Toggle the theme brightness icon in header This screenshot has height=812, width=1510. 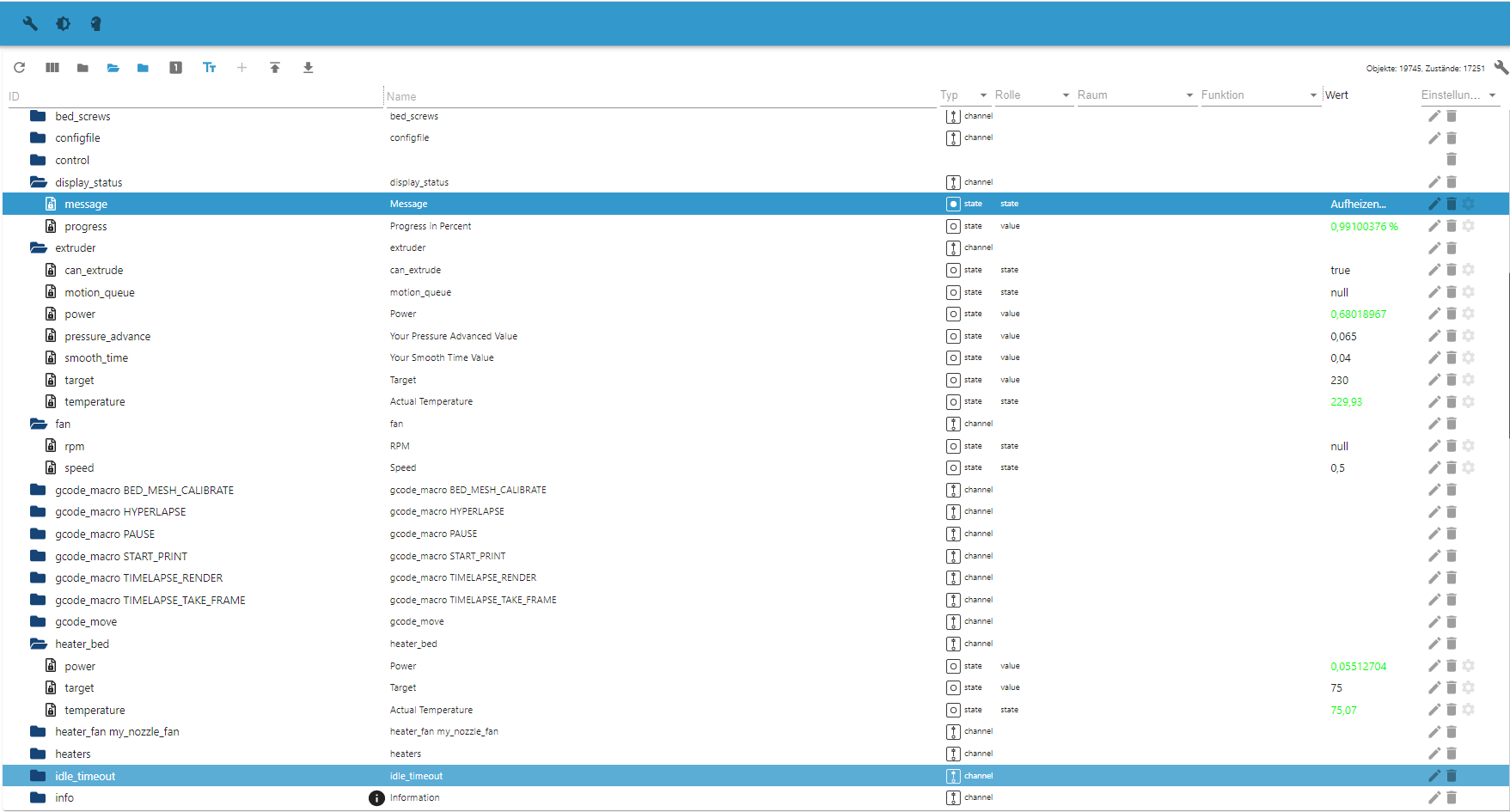tap(64, 24)
